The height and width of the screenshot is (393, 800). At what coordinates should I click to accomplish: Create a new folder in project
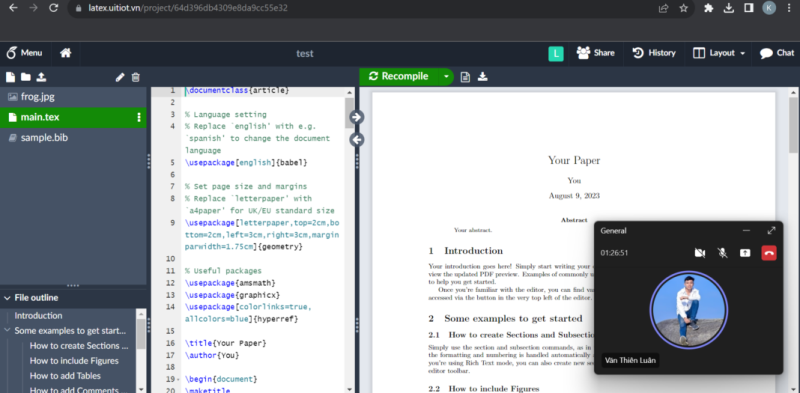(x=26, y=78)
